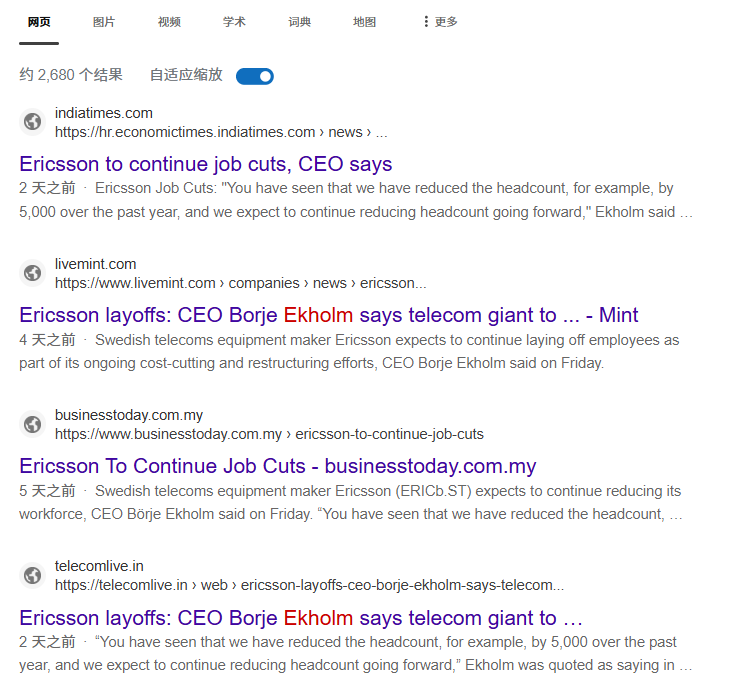Expand the 更多 menu

[440, 22]
